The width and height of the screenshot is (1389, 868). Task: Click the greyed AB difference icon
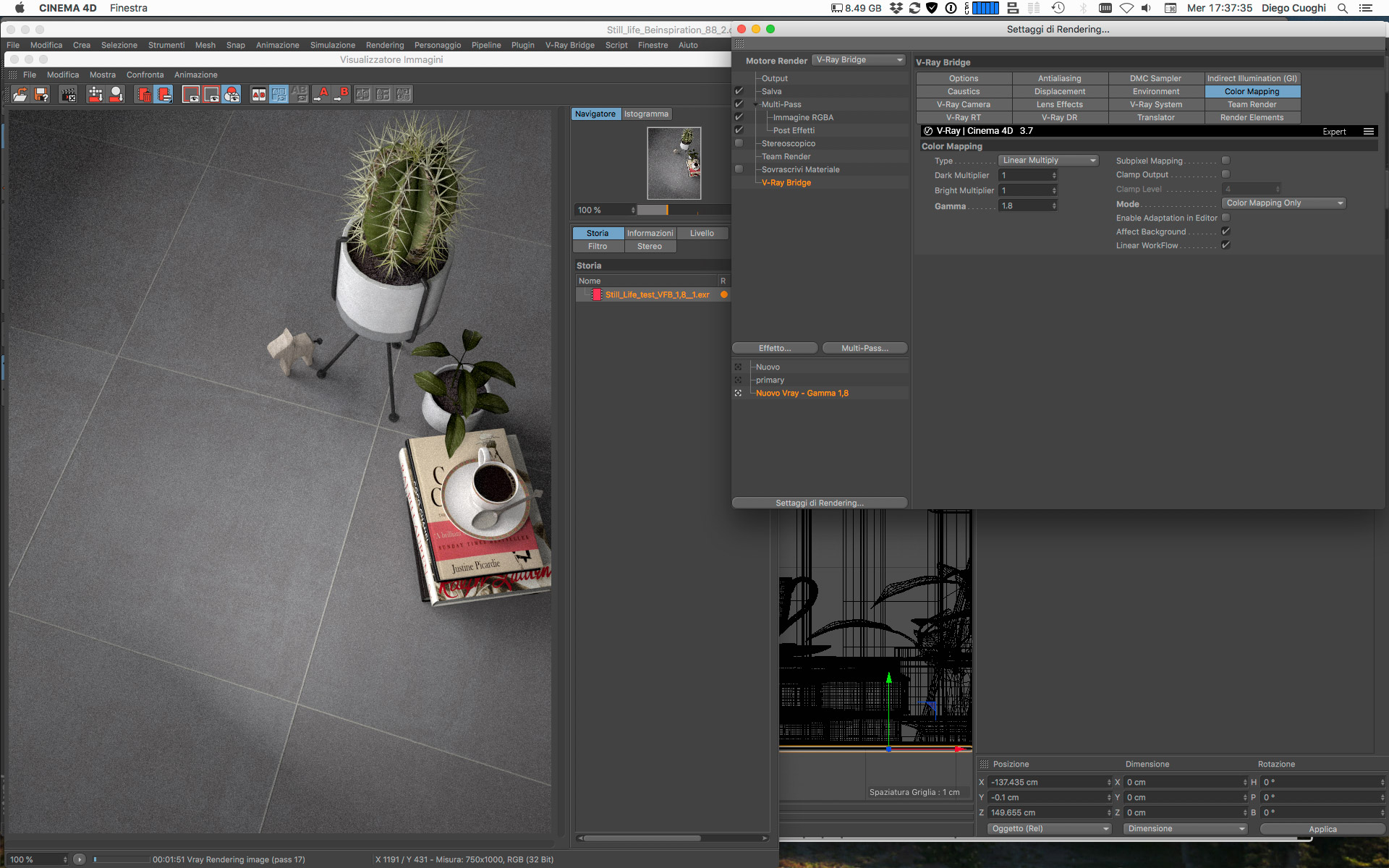(299, 94)
